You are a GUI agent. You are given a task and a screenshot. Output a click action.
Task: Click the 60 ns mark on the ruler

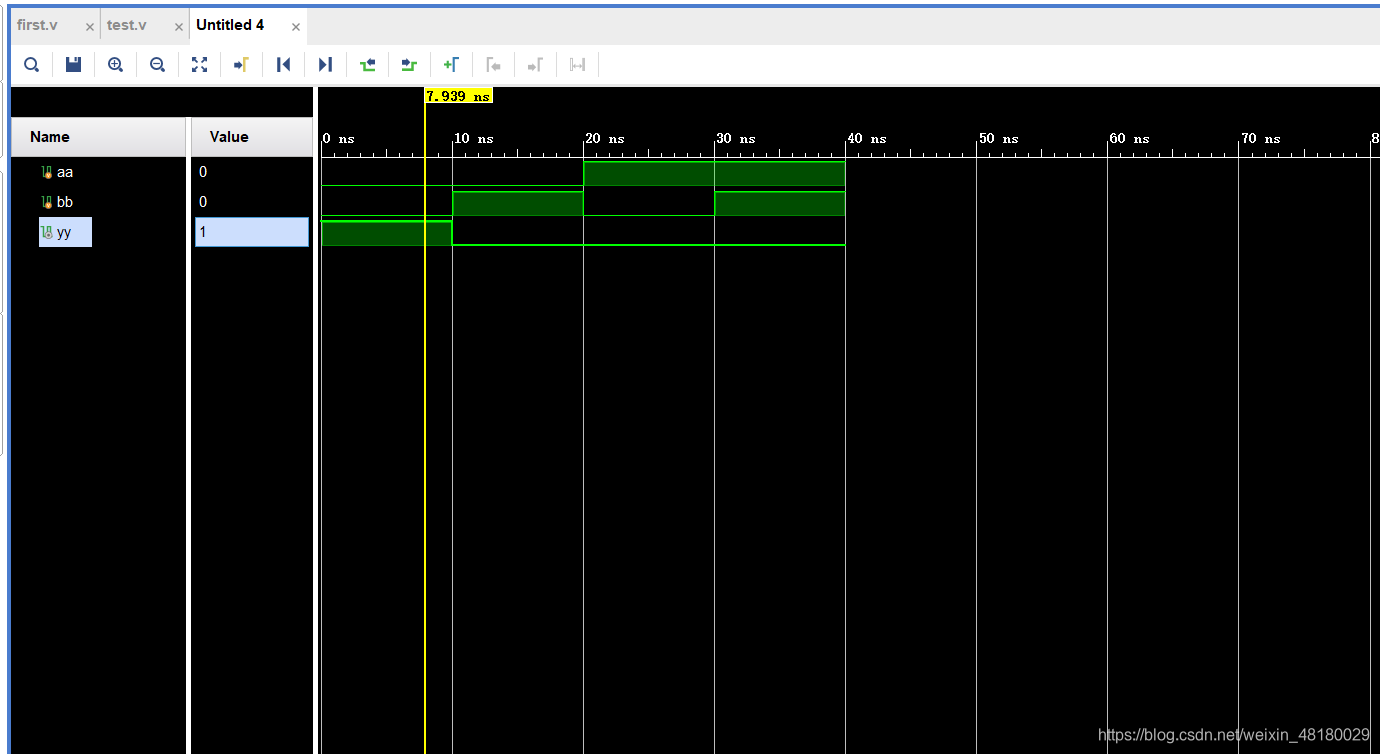click(1129, 139)
